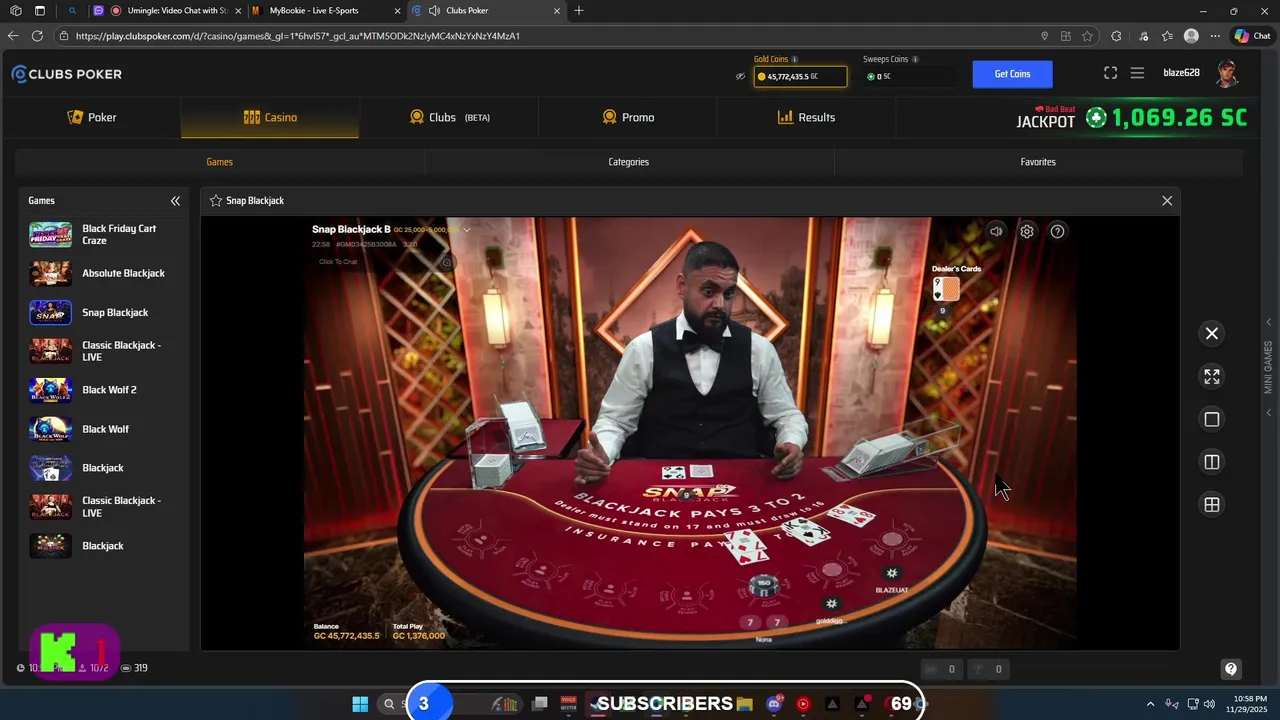Click the BLAZEUAT seat gear icon

click(x=892, y=573)
